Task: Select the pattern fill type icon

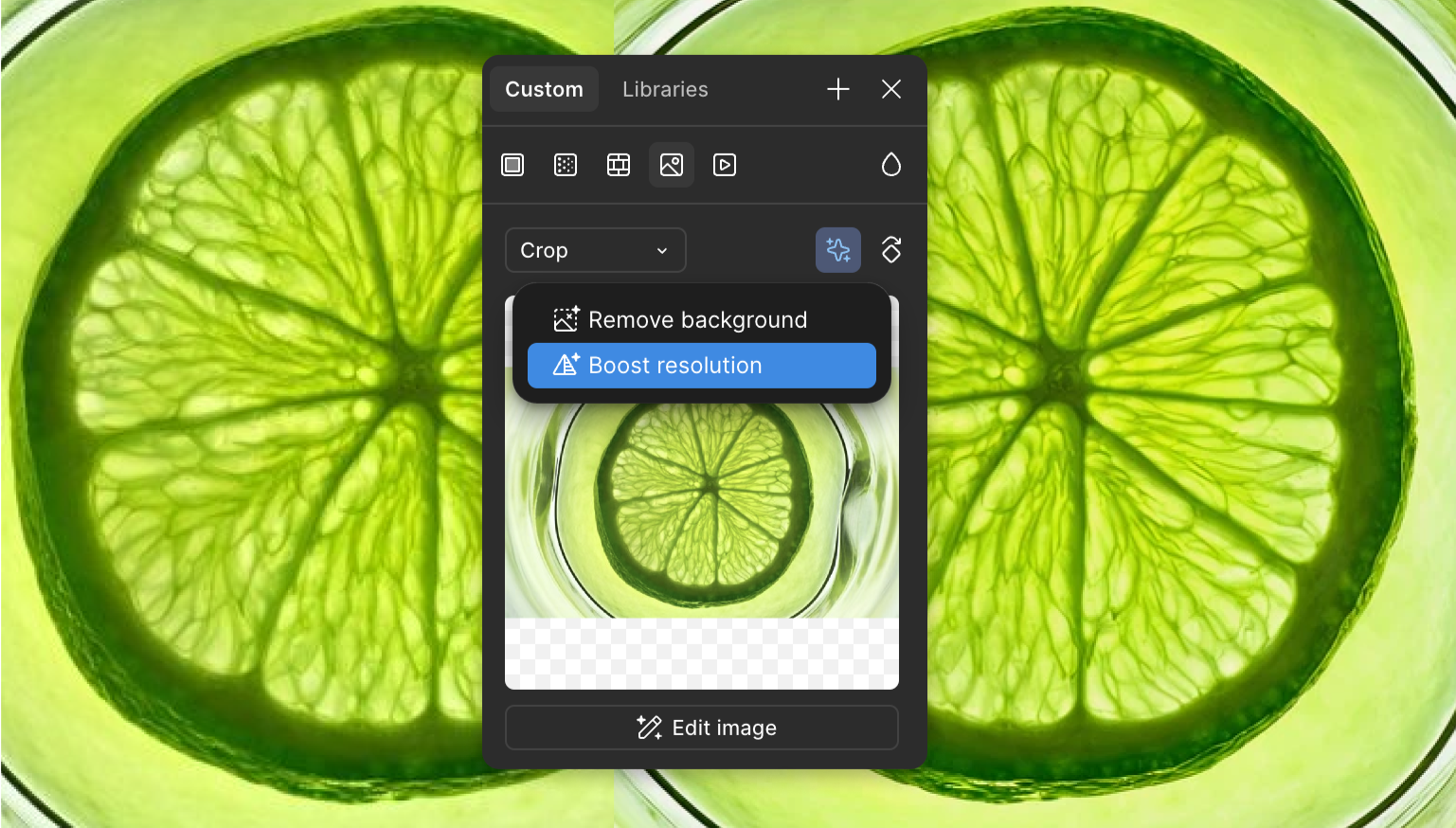Action: click(619, 165)
